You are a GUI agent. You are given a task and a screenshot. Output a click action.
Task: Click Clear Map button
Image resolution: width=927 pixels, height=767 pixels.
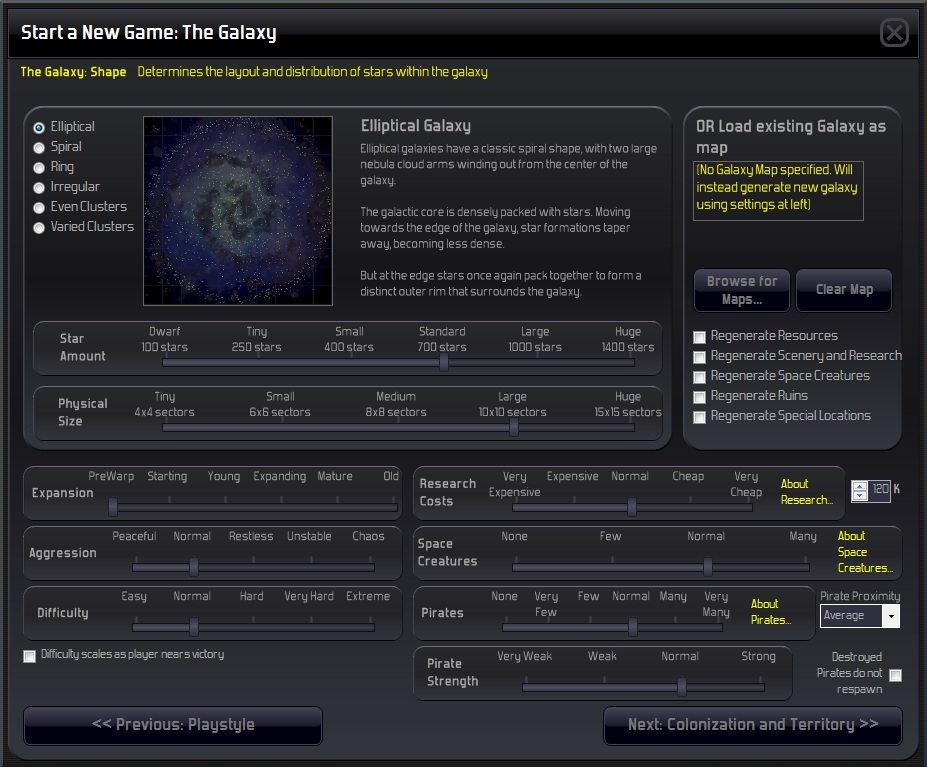(x=844, y=290)
